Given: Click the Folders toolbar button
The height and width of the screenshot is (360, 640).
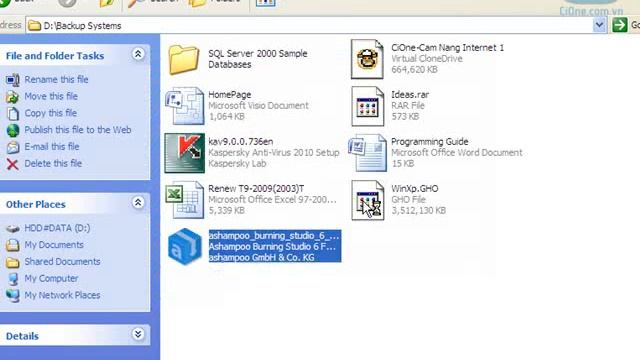Looking at the screenshot, I should coord(215,3).
